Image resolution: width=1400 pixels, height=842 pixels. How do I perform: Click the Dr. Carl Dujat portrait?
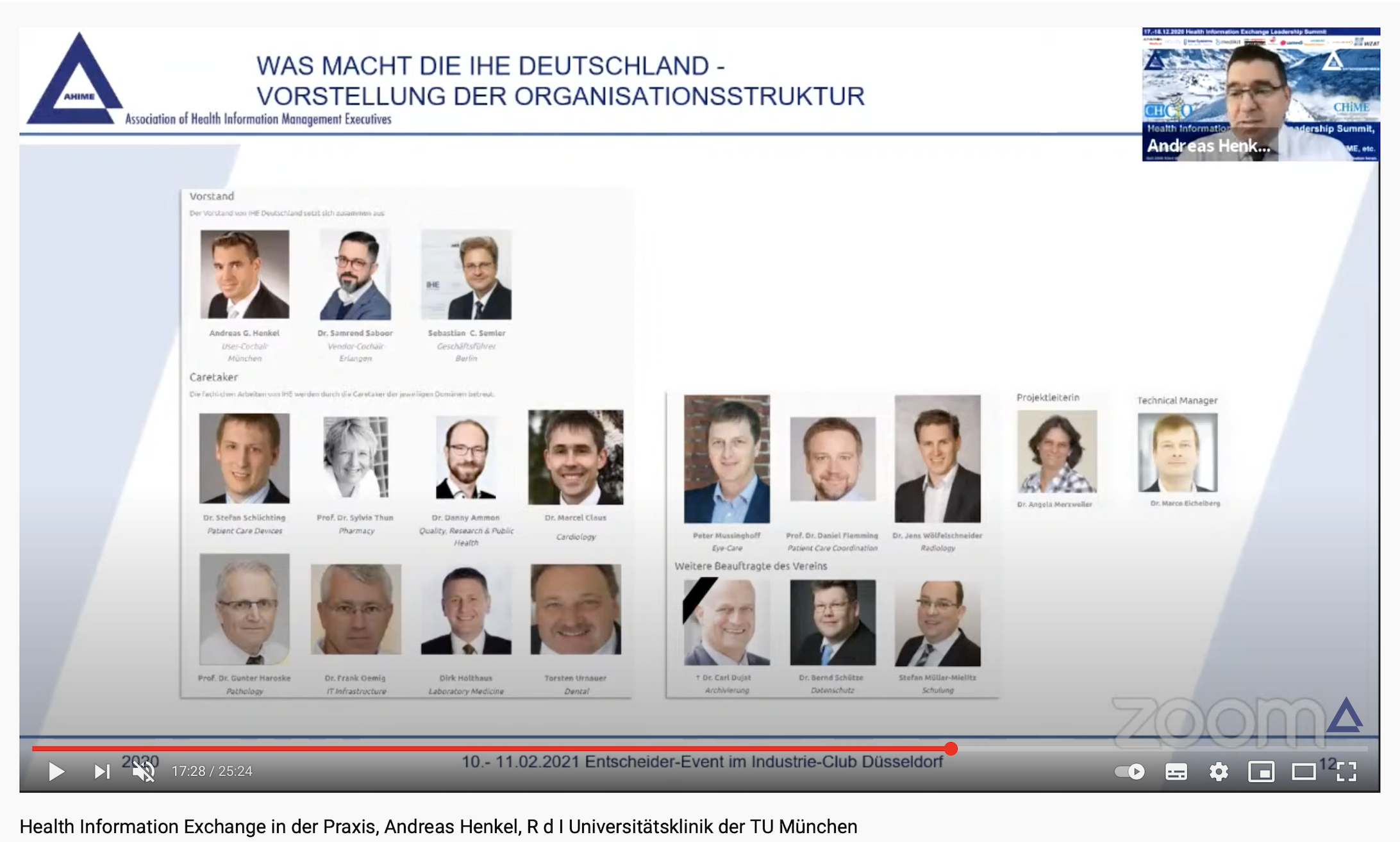(727, 622)
